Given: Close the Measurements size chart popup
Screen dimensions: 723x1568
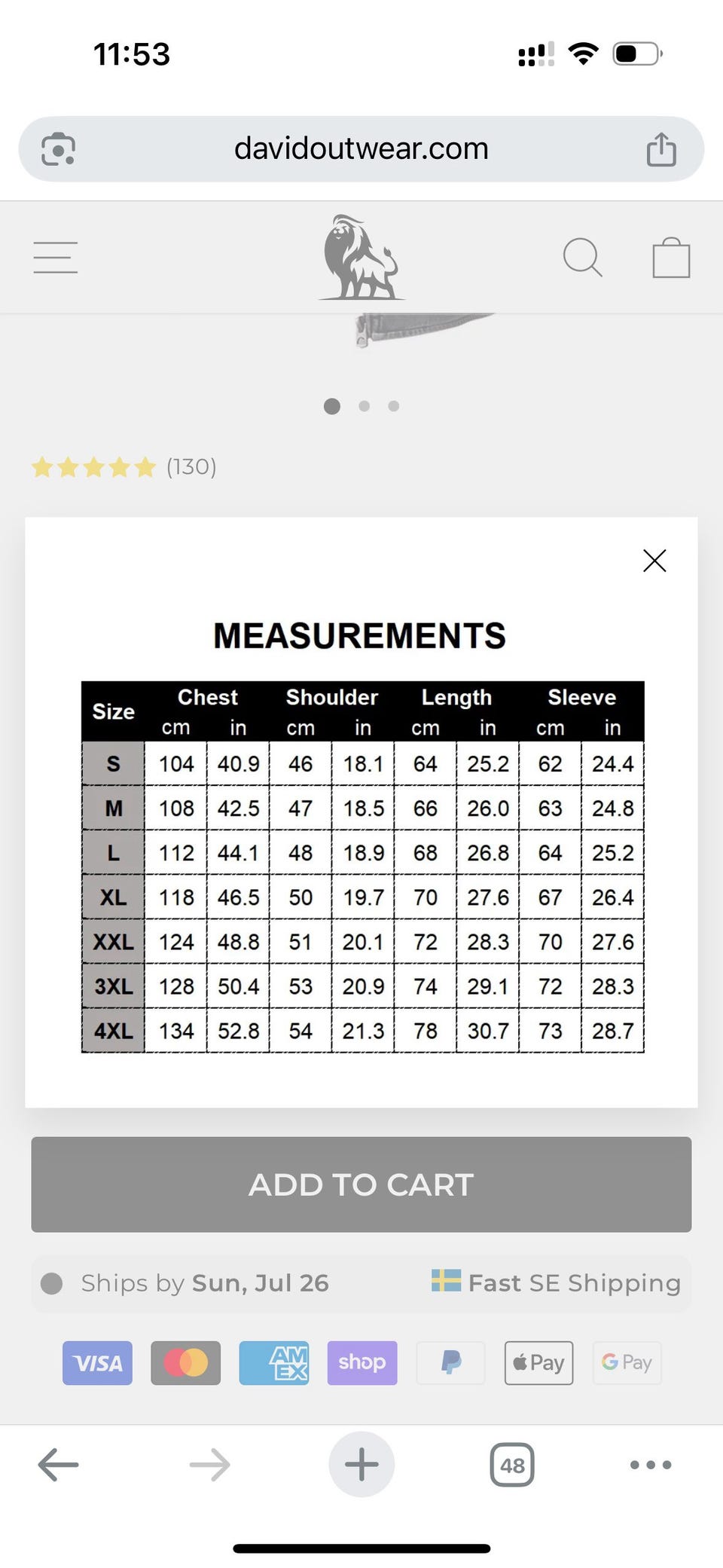Looking at the screenshot, I should (654, 561).
